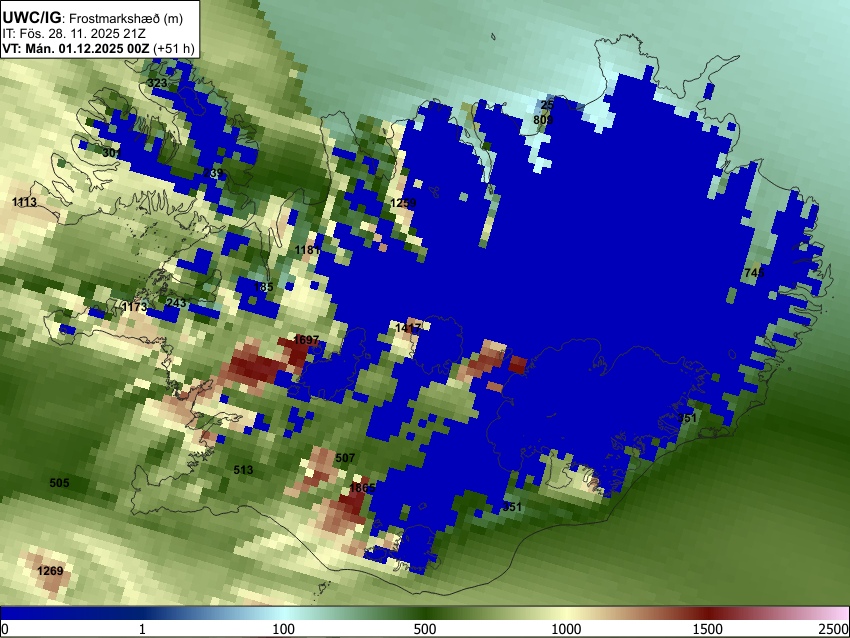The image size is (850, 638).
Task: Click the map value 513
Action: [x=243, y=470]
